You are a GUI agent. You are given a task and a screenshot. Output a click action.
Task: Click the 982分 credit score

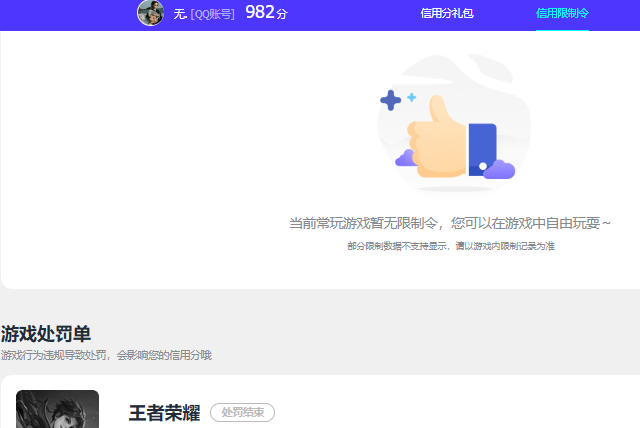267,12
